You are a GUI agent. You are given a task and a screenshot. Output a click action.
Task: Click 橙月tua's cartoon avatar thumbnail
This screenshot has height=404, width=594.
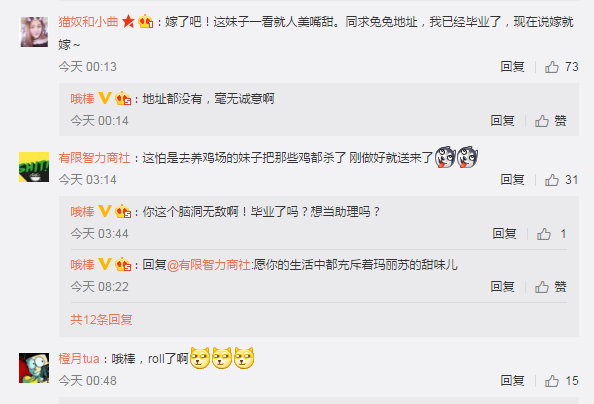tap(34, 368)
